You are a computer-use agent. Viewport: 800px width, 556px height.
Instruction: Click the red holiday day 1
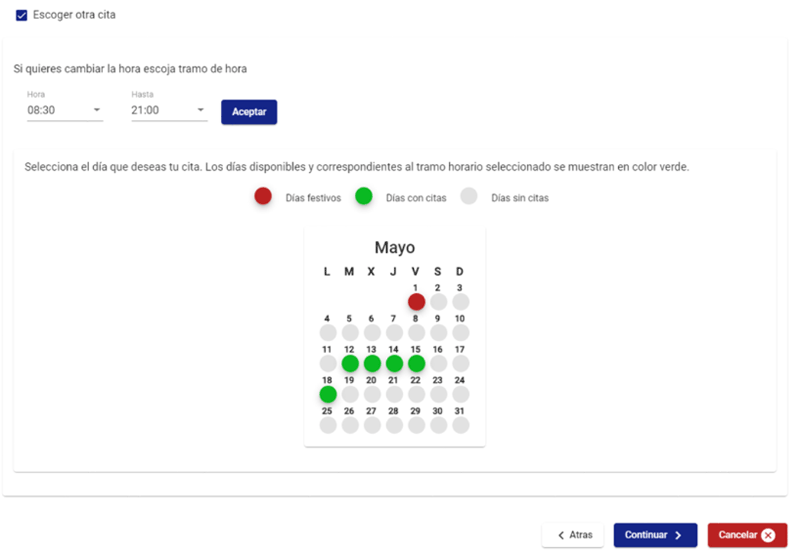pyautogui.click(x=416, y=302)
